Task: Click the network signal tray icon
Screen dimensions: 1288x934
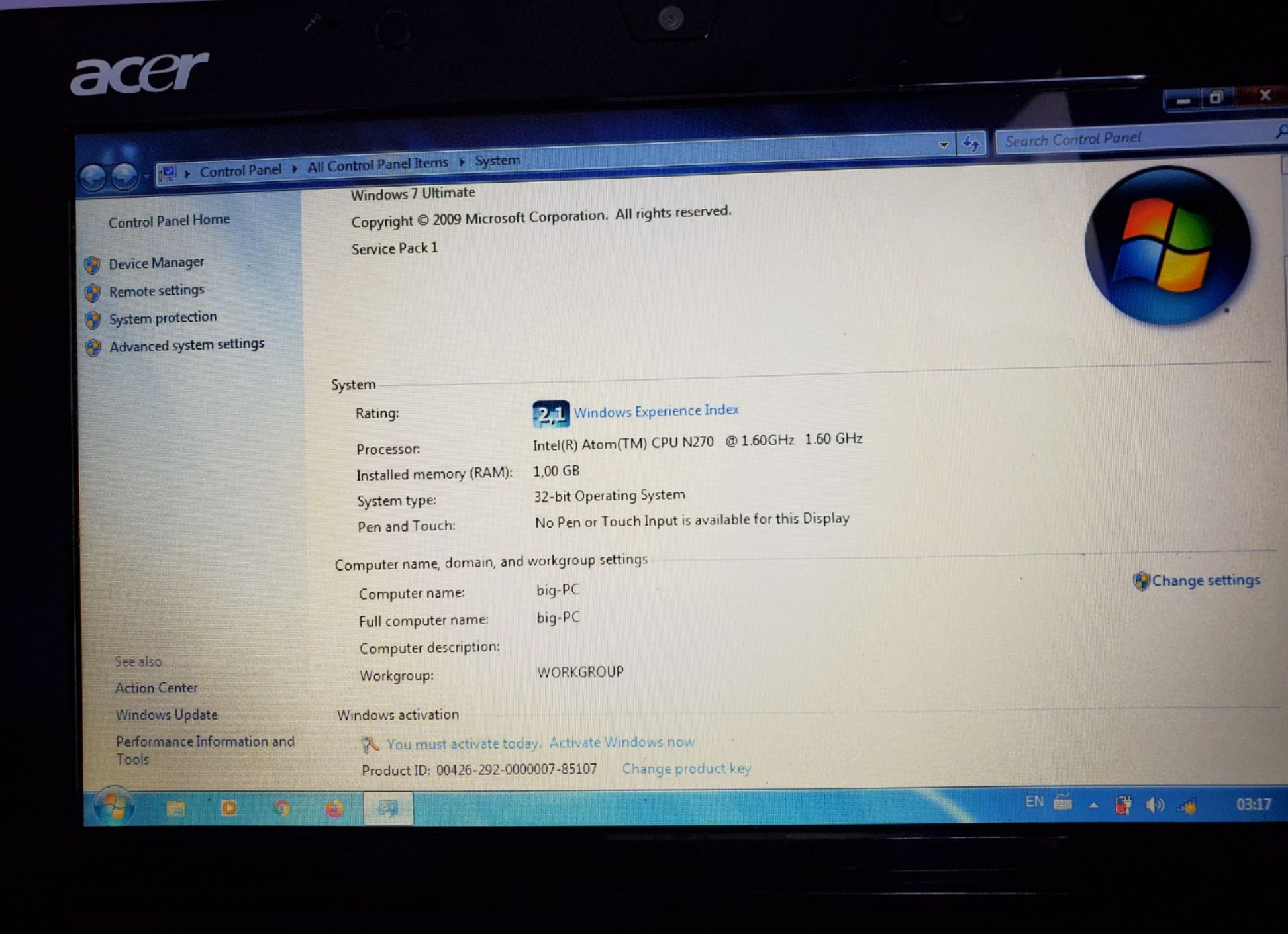Action: 1187,806
